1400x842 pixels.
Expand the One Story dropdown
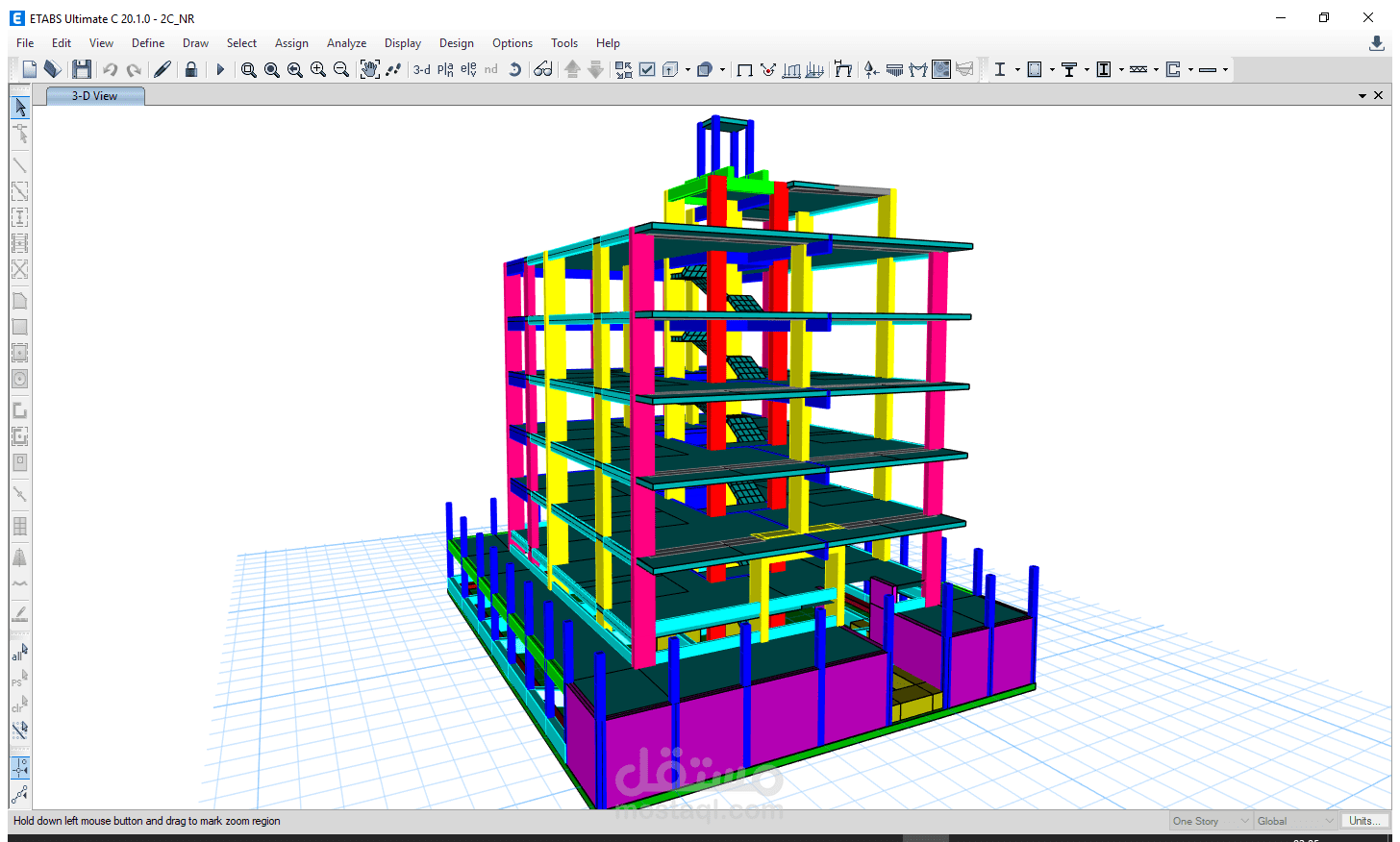[1211, 821]
